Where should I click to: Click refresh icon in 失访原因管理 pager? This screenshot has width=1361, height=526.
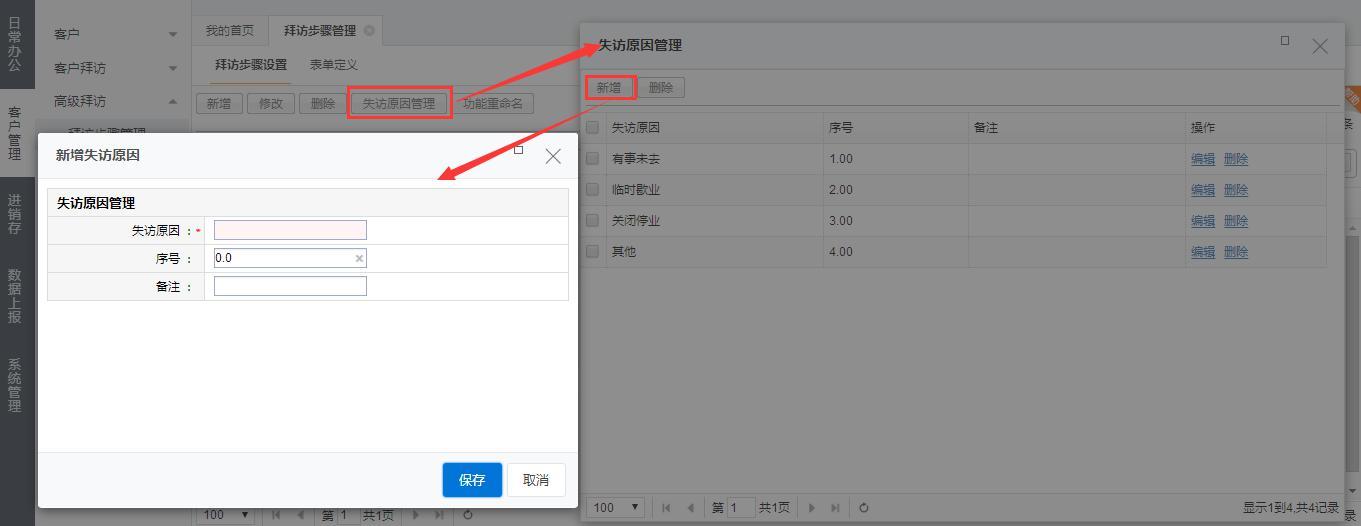coord(864,508)
